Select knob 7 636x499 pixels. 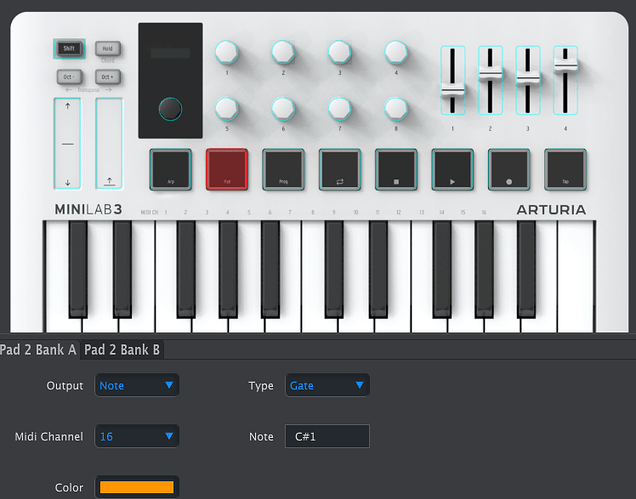point(339,109)
